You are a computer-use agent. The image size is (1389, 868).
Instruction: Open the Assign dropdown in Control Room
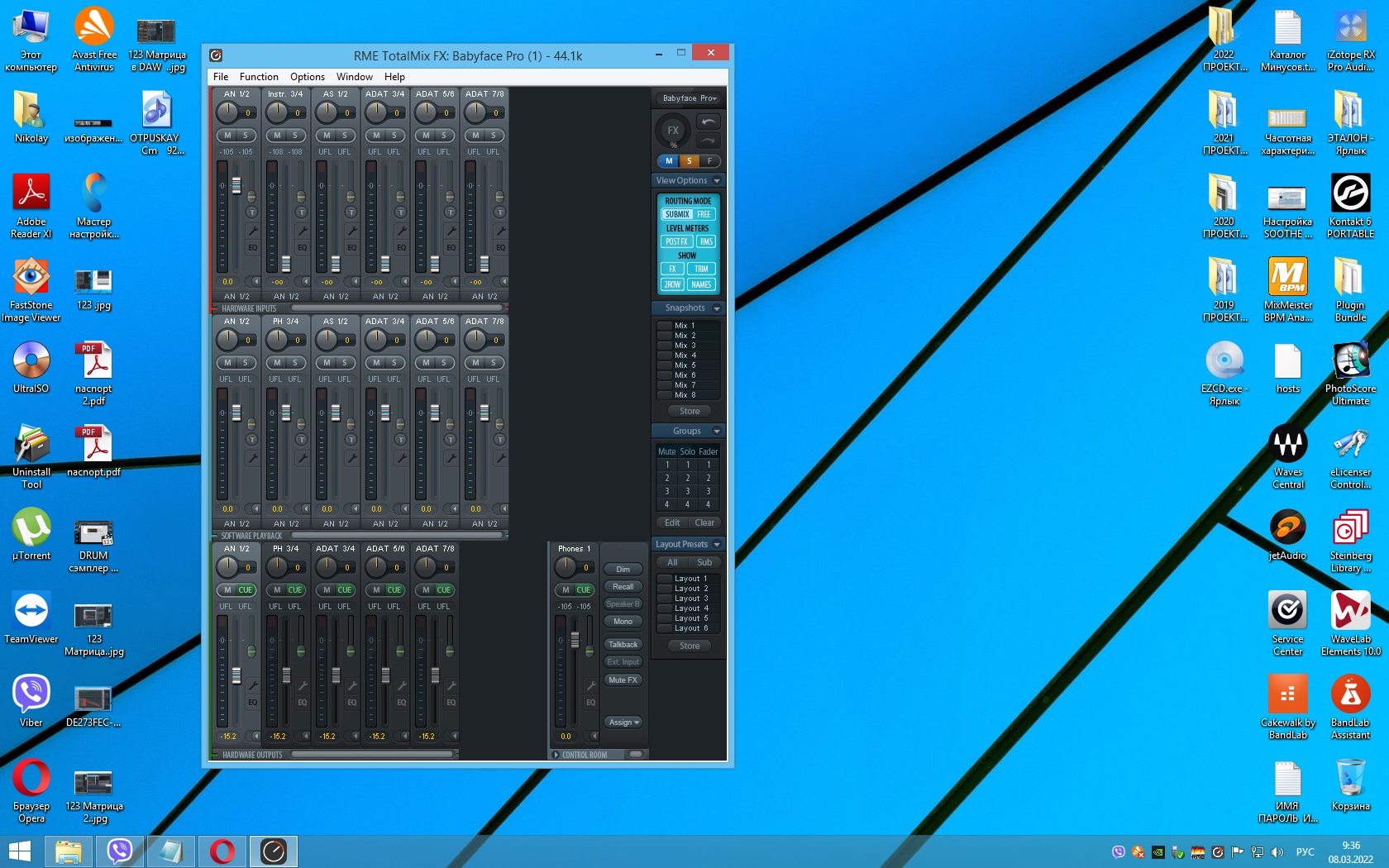tap(623, 723)
